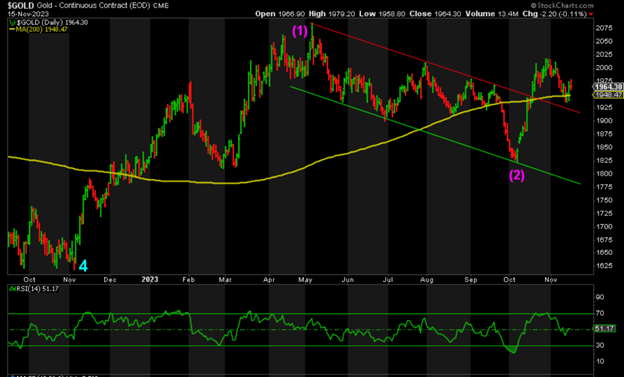Click the 1925 price axis label

click(604, 107)
